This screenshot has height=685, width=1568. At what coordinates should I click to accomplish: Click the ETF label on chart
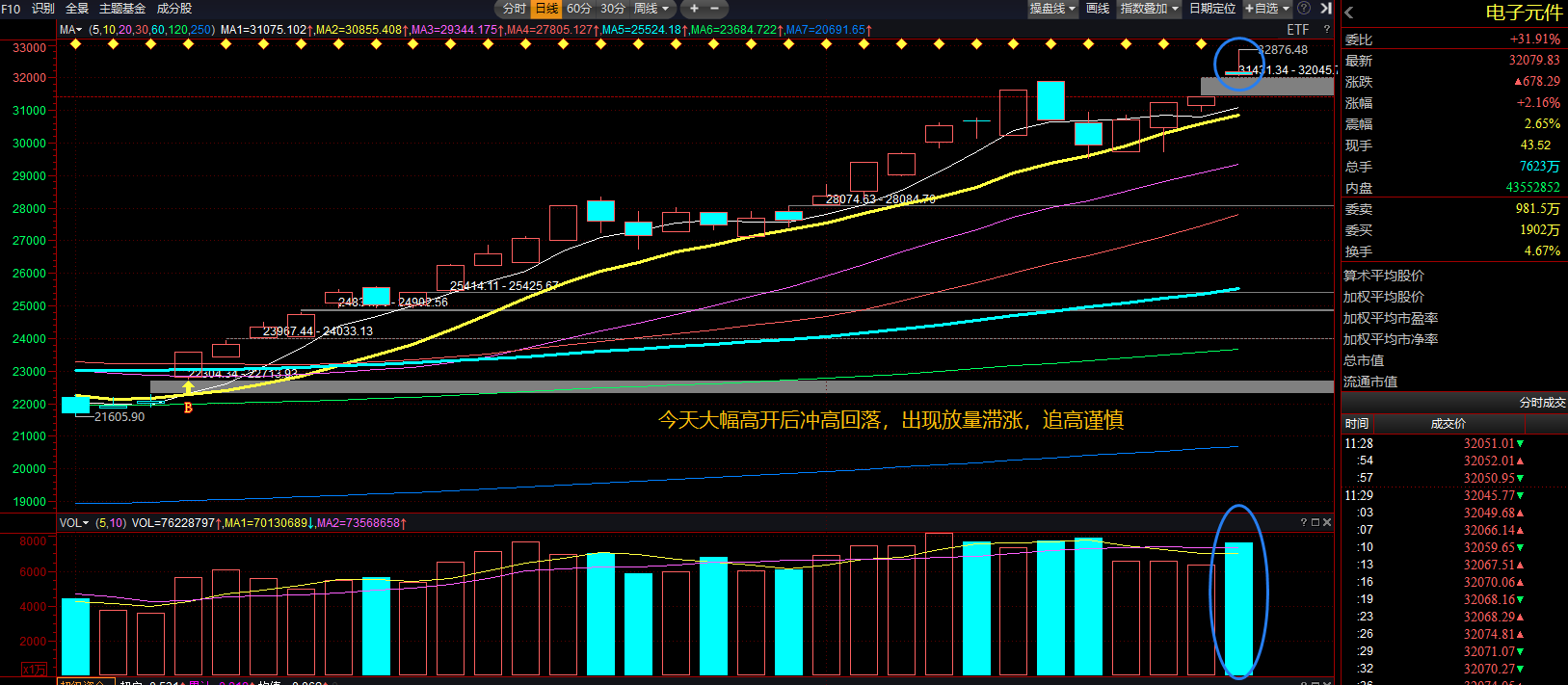tap(1298, 30)
